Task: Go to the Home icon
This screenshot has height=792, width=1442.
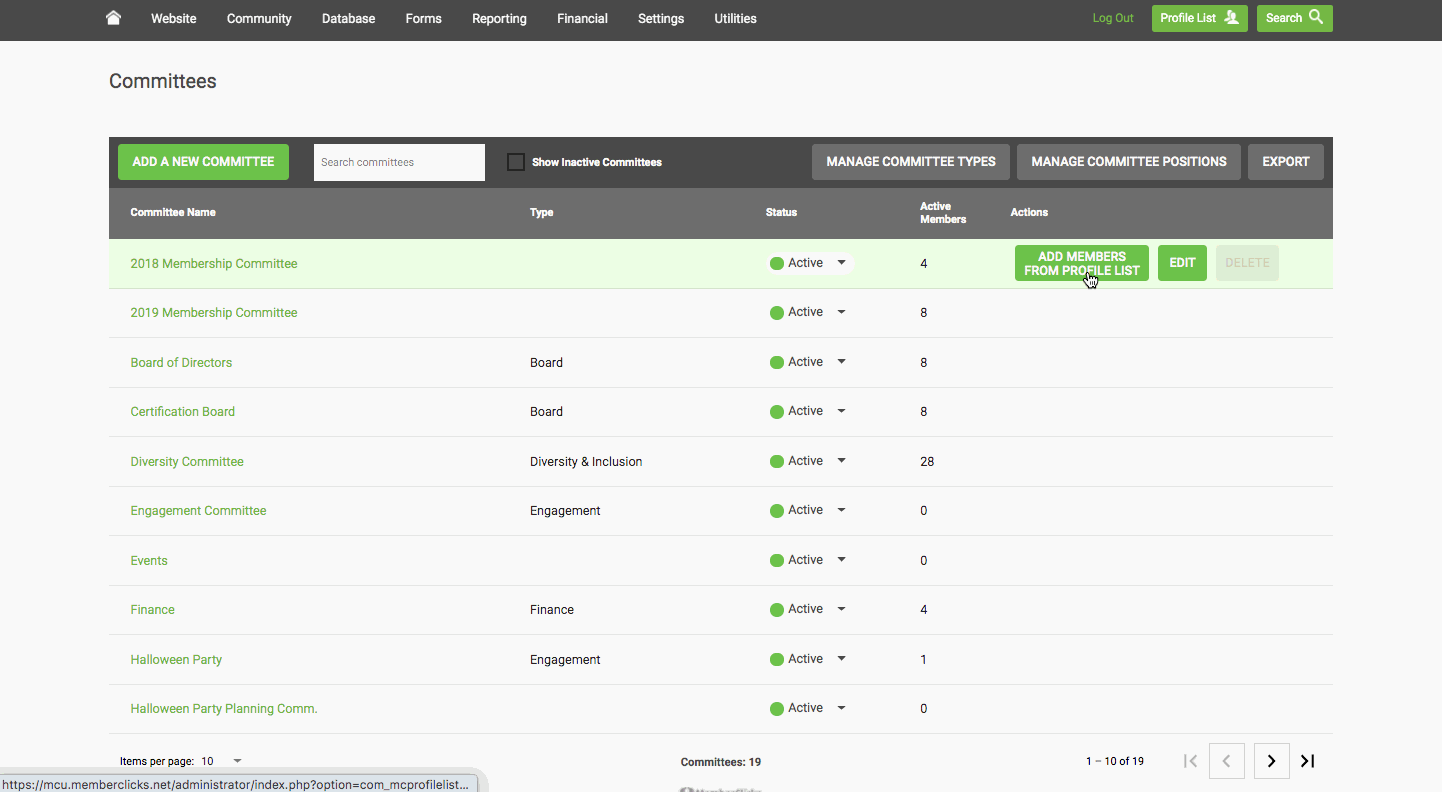Action: (114, 18)
